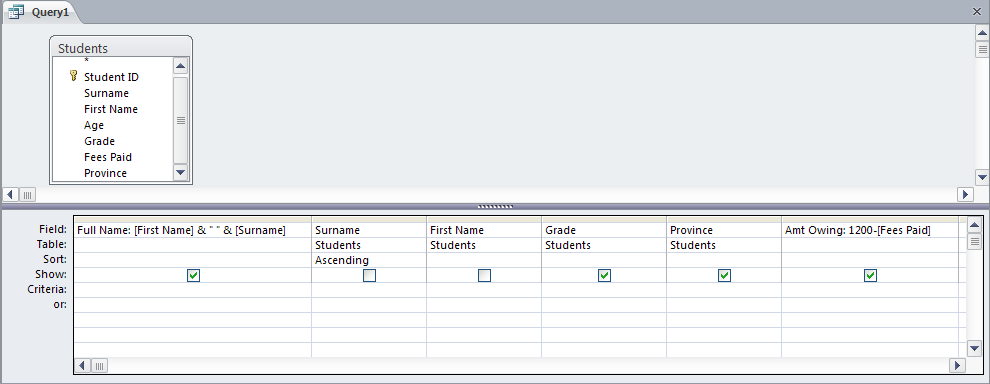
Task: Click the design grid scroll-left arrow
Action: click(83, 365)
